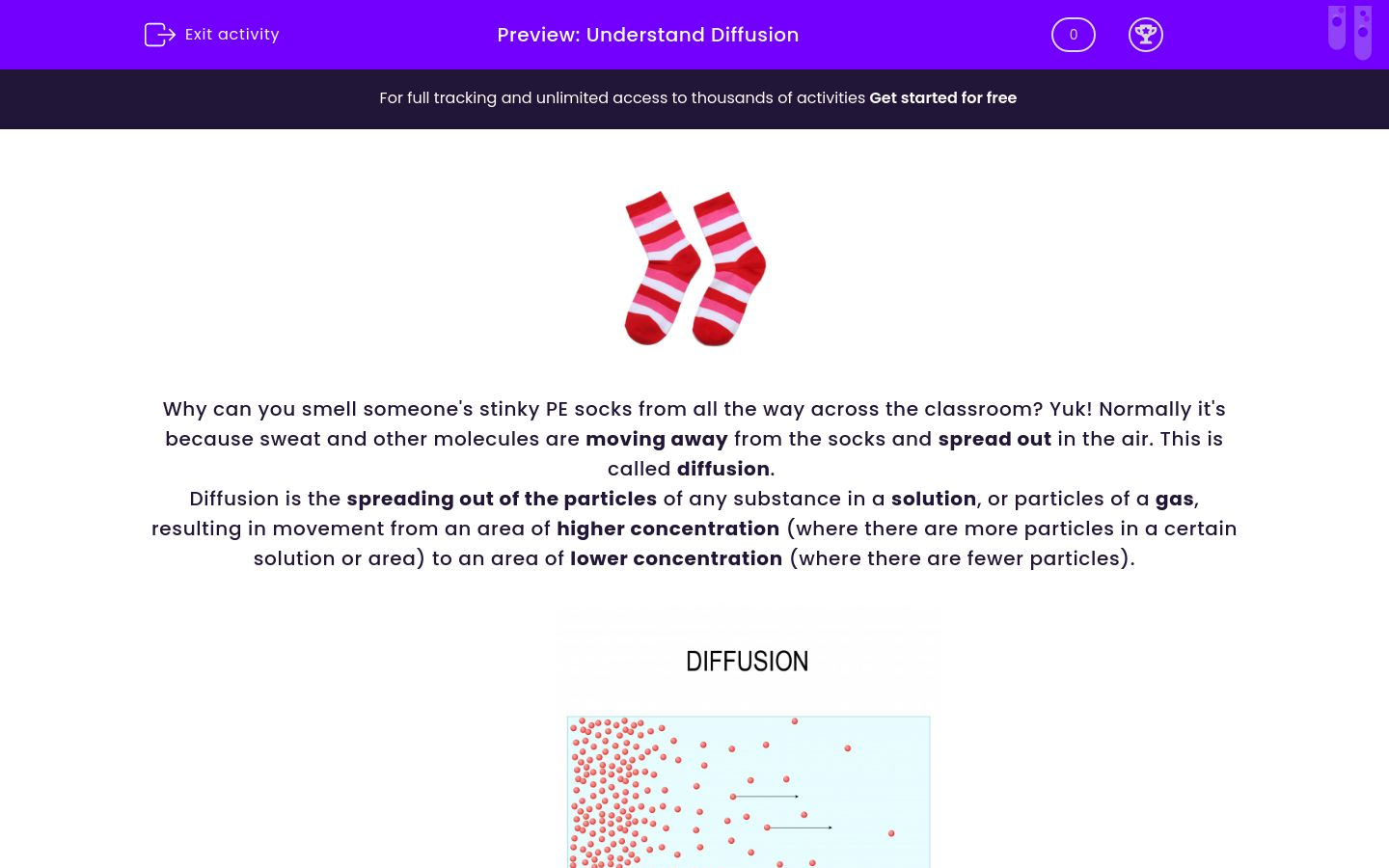Open the Get started for free link

[x=942, y=97]
